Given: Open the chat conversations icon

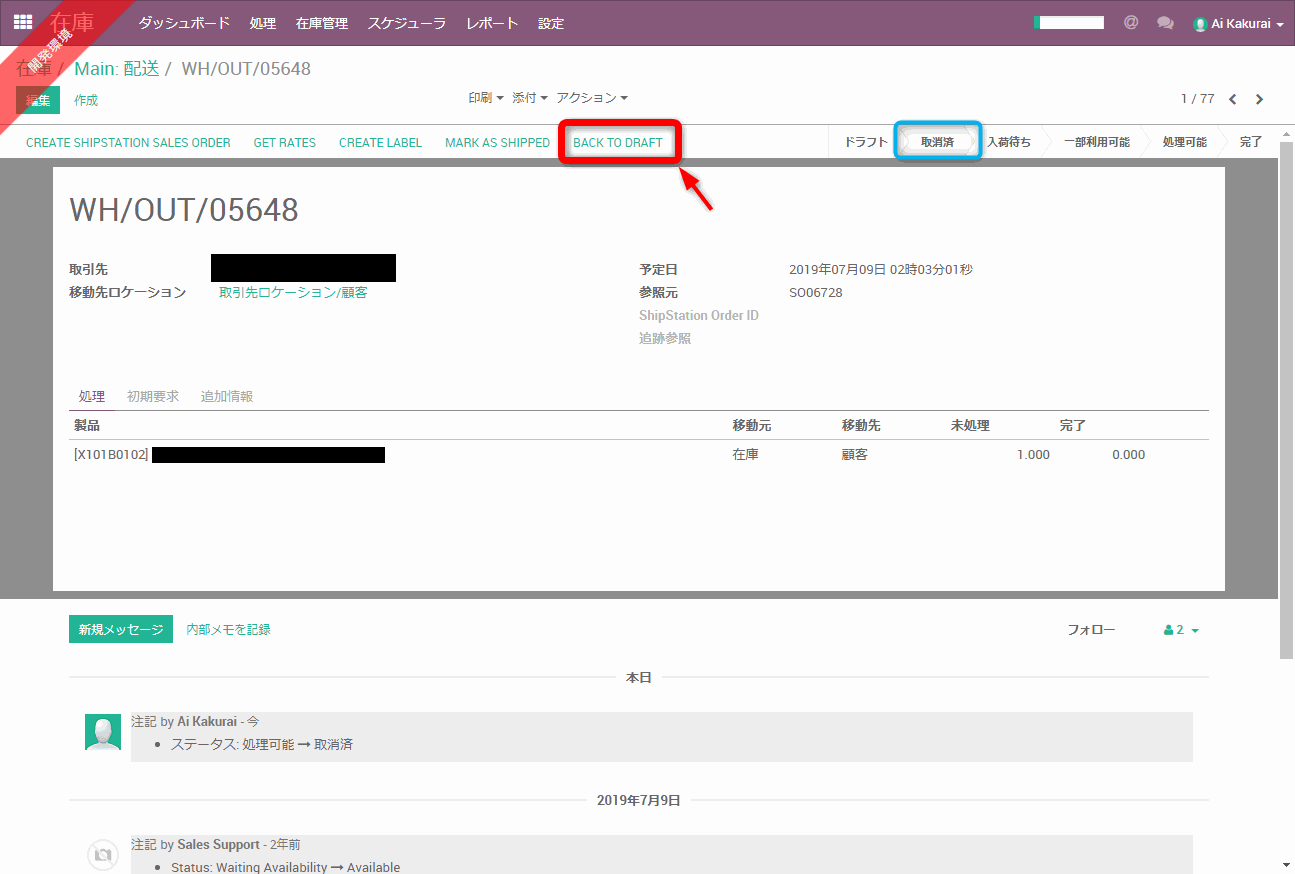Looking at the screenshot, I should coord(1165,22).
